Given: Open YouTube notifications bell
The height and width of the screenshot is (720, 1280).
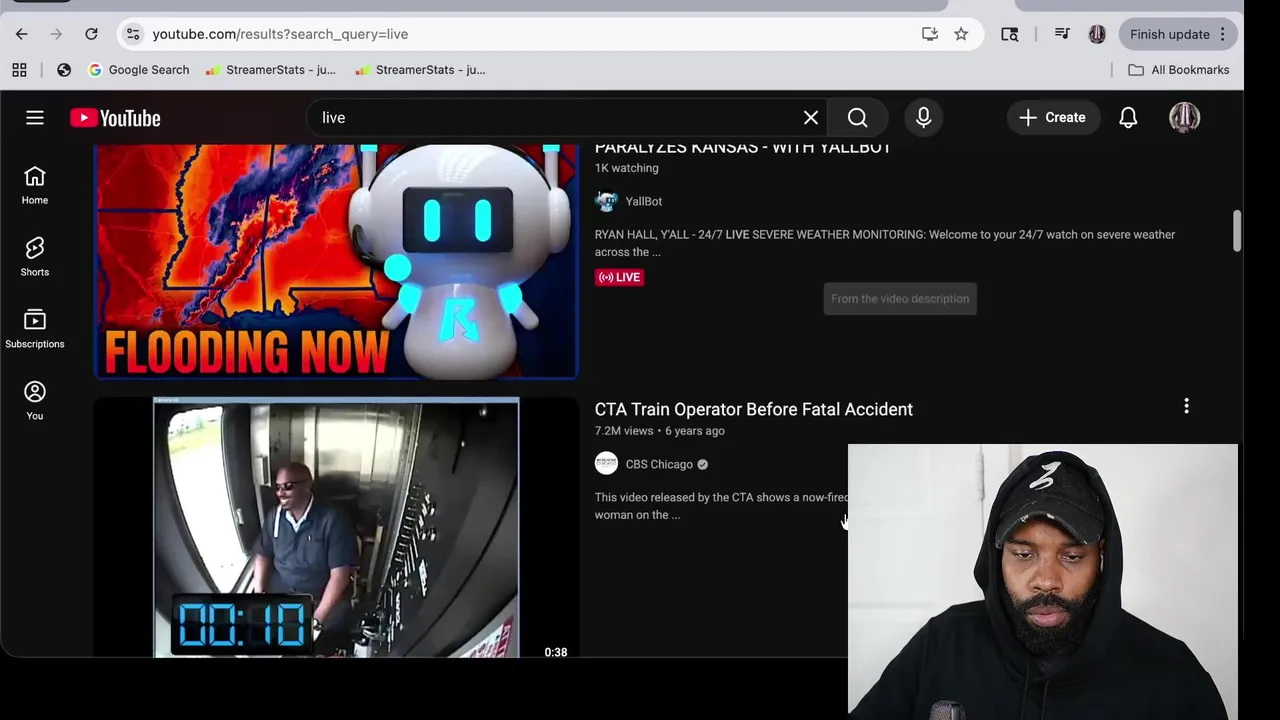Looking at the screenshot, I should point(1128,118).
